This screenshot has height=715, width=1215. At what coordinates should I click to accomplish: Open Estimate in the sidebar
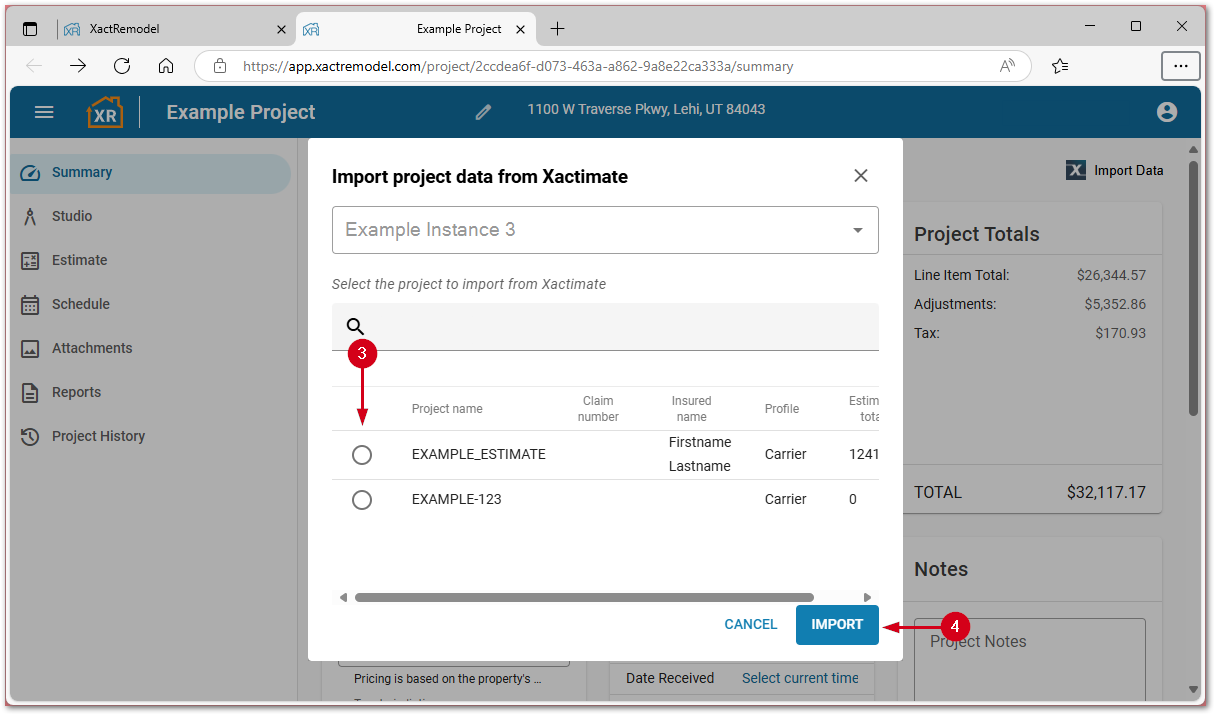click(150, 260)
